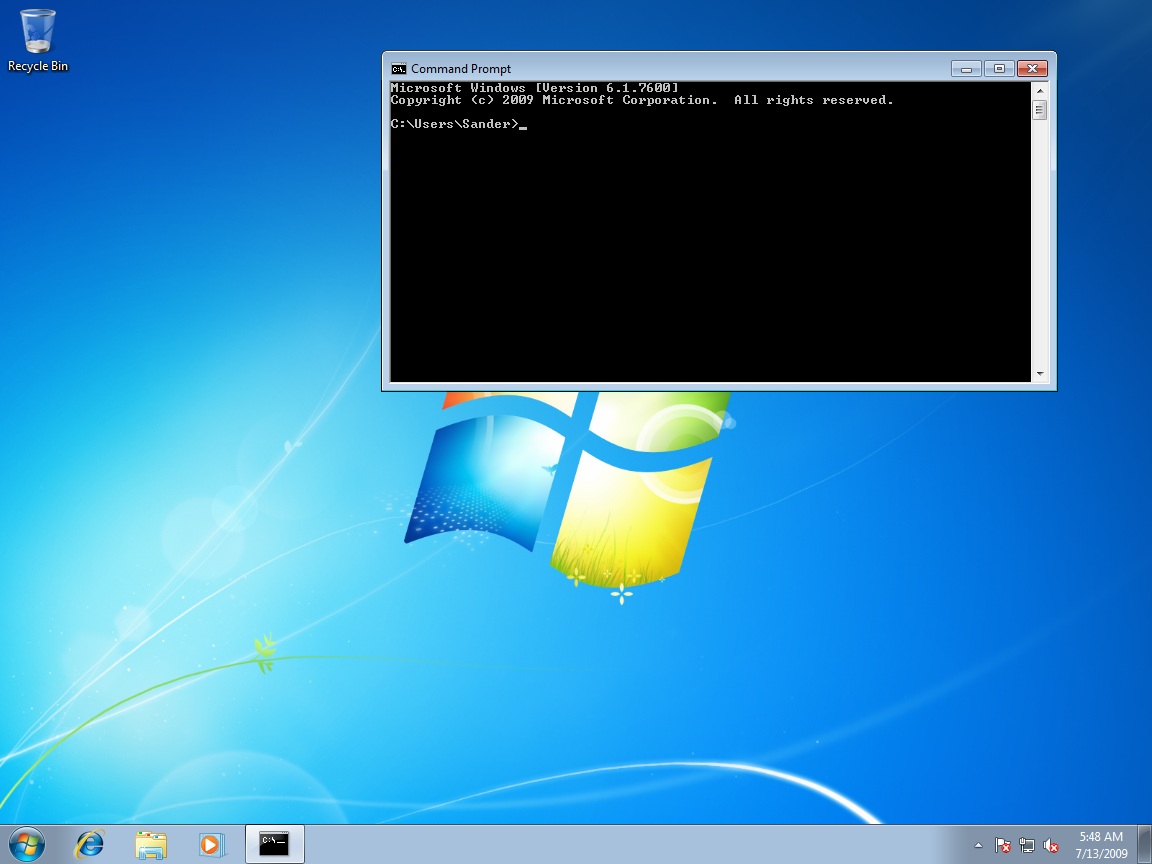Show hidden notification area icons
This screenshot has width=1152, height=864.
tap(978, 845)
